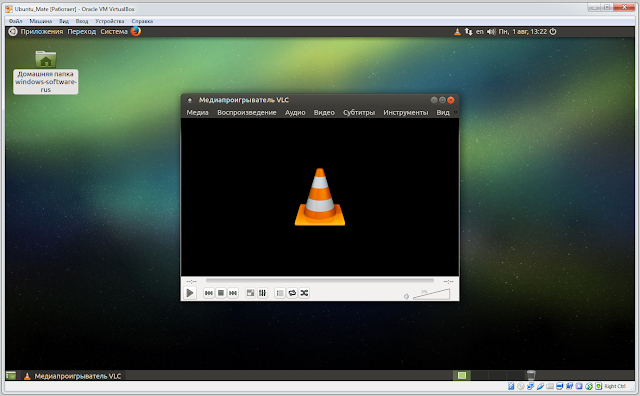Open the Аудио menu in VLC

coord(295,112)
